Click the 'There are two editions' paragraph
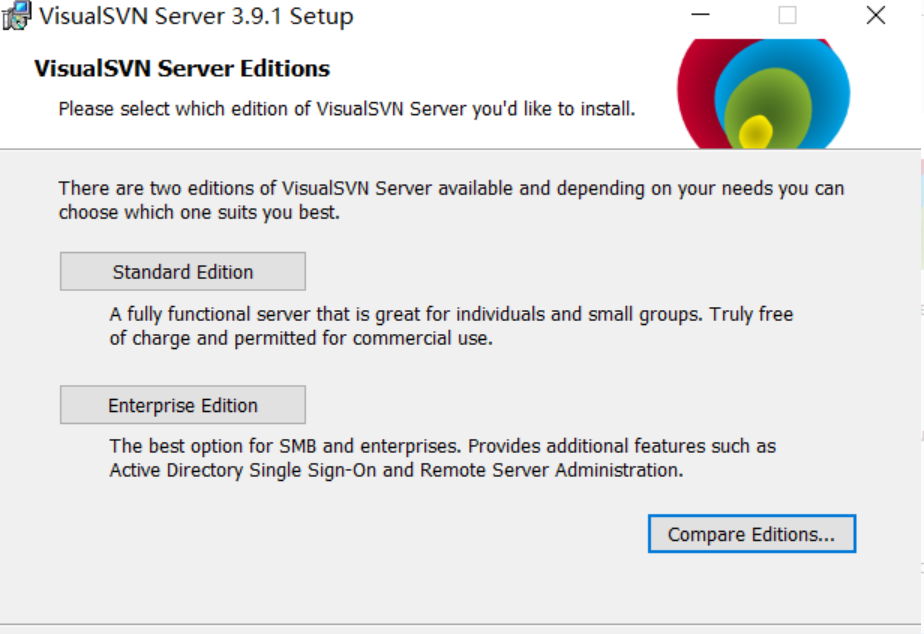The height and width of the screenshot is (634, 924). pos(451,200)
